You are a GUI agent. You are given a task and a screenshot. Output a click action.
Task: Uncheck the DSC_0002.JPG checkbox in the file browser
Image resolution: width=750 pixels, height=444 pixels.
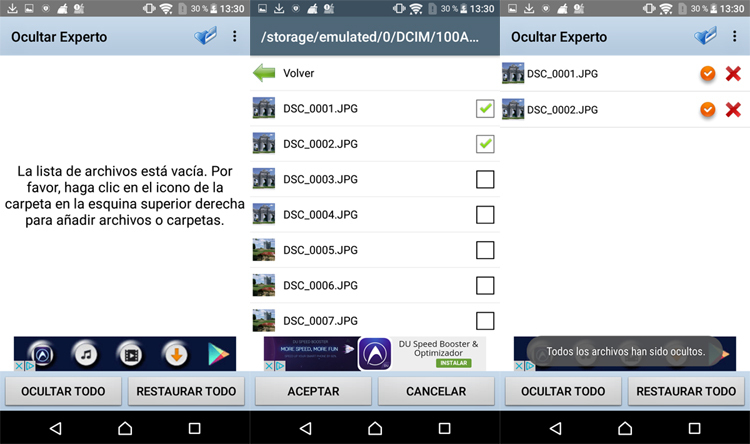coord(485,144)
